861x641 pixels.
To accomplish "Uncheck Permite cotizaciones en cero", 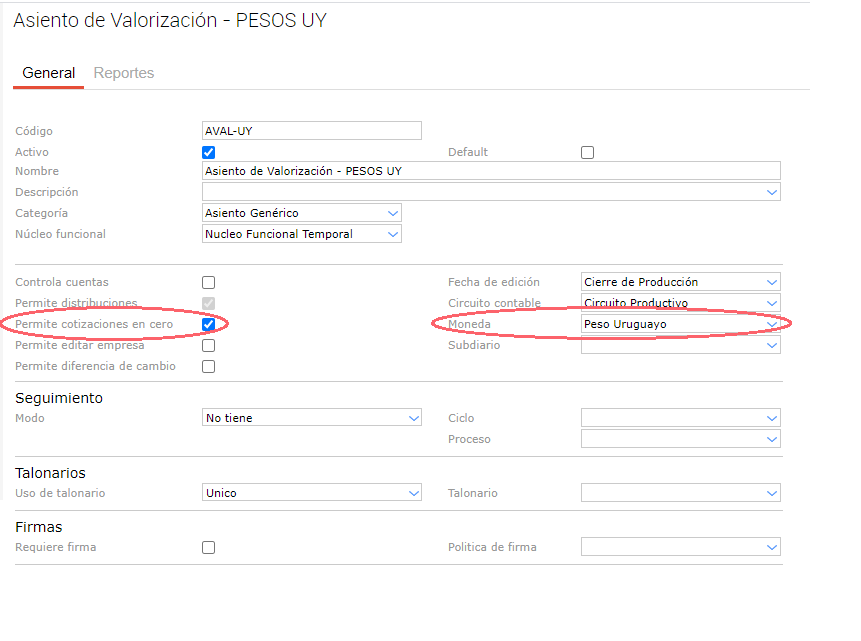I will coord(209,325).
